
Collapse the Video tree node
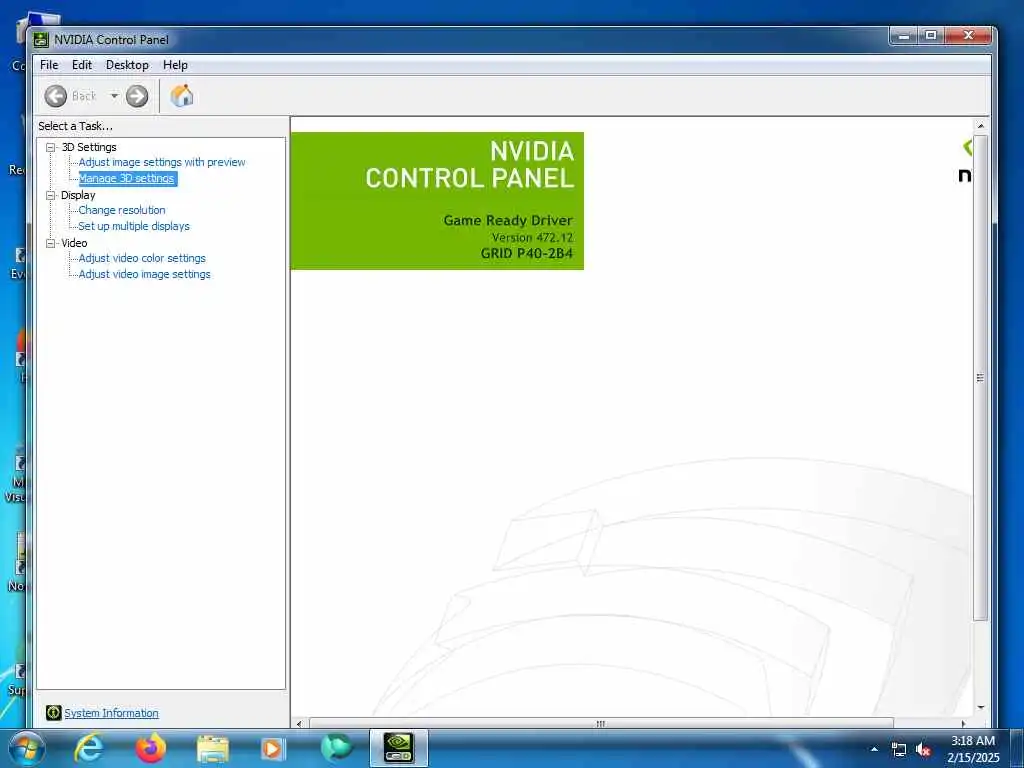tap(50, 243)
